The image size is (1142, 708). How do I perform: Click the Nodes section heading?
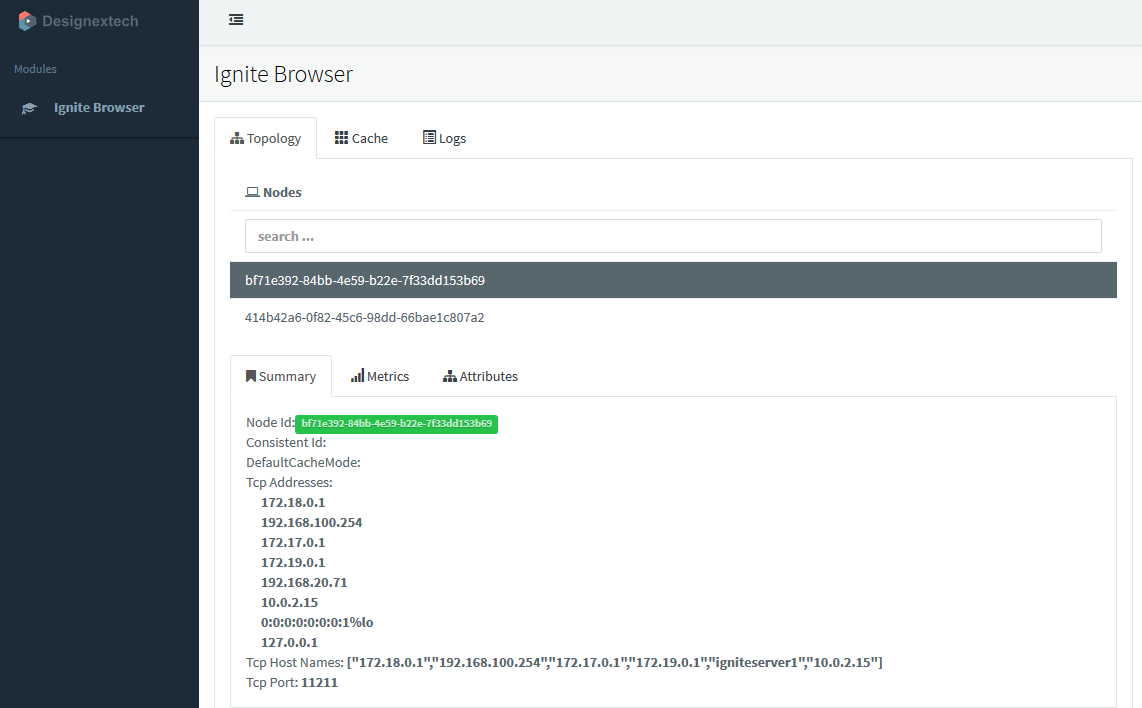[x=282, y=192]
